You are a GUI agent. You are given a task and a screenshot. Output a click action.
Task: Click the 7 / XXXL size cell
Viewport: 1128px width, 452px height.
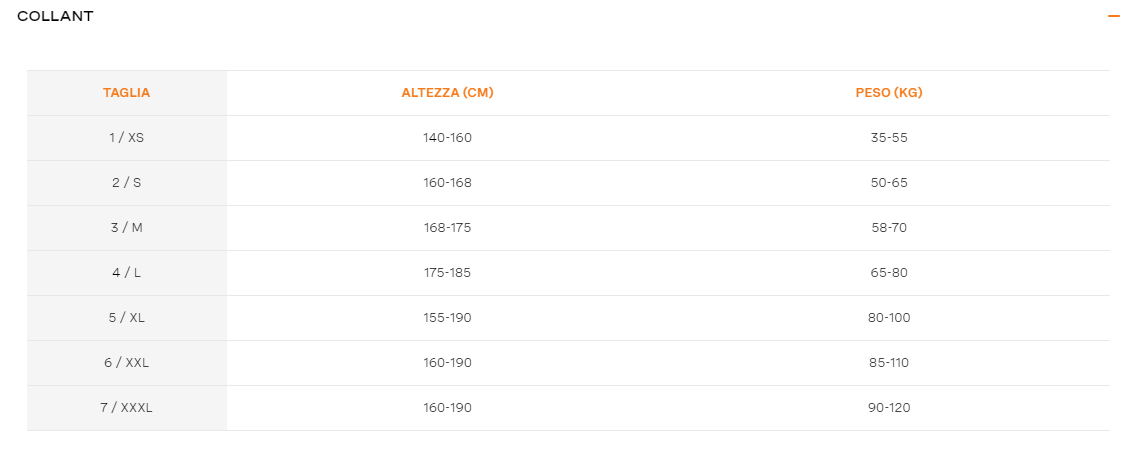pos(127,407)
